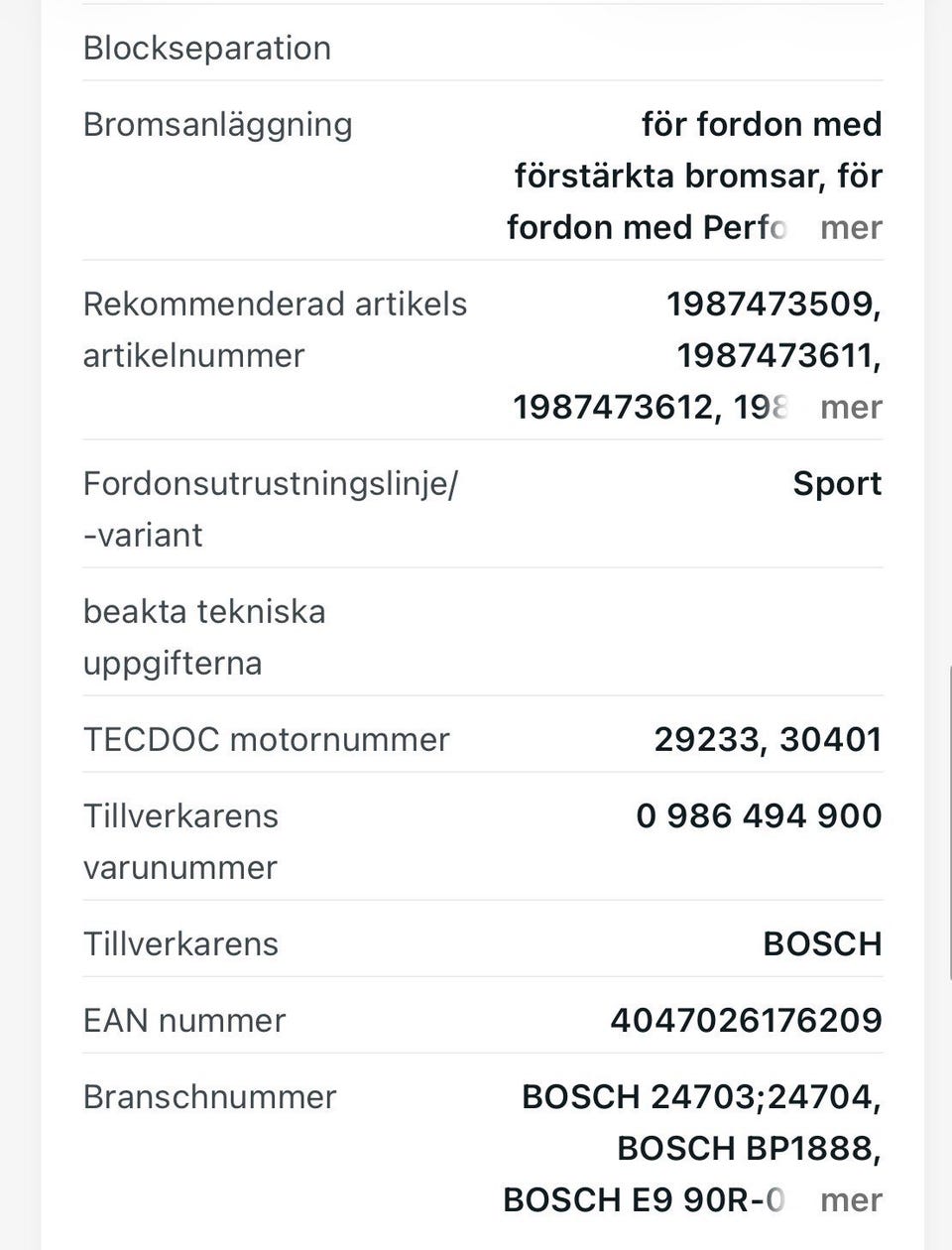This screenshot has height=1250, width=952.
Task: Click BOSCH BP1888 in Branschnummer
Action: [x=744, y=1149]
